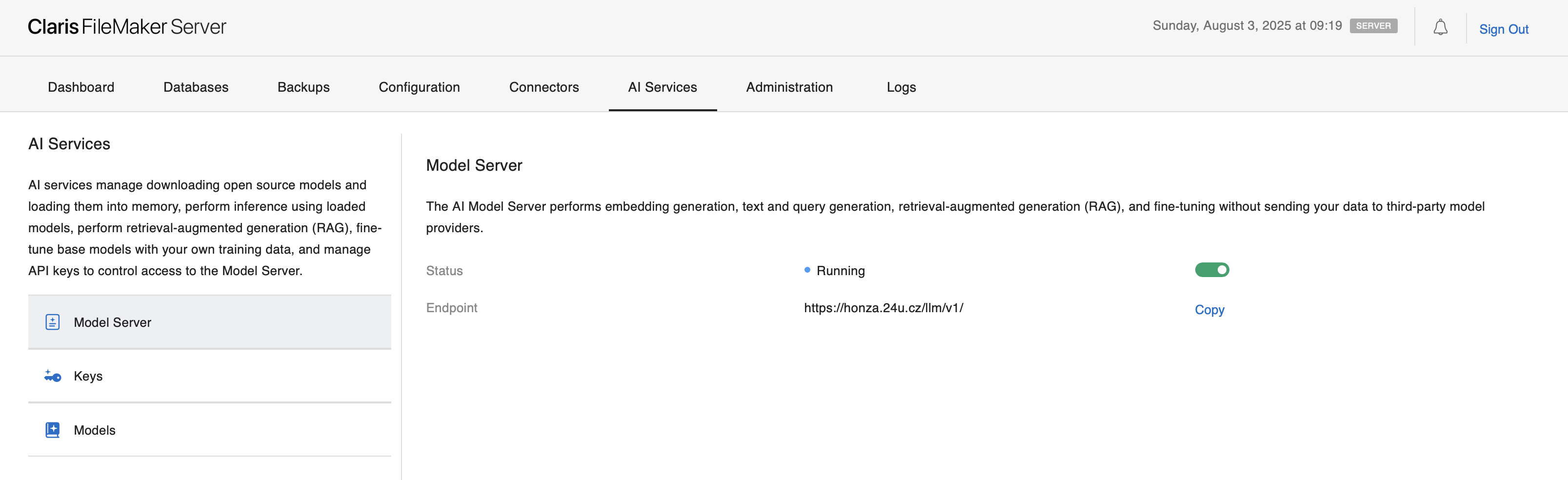Open the Configuration tab
This screenshot has width=1568, height=480.
tap(420, 87)
